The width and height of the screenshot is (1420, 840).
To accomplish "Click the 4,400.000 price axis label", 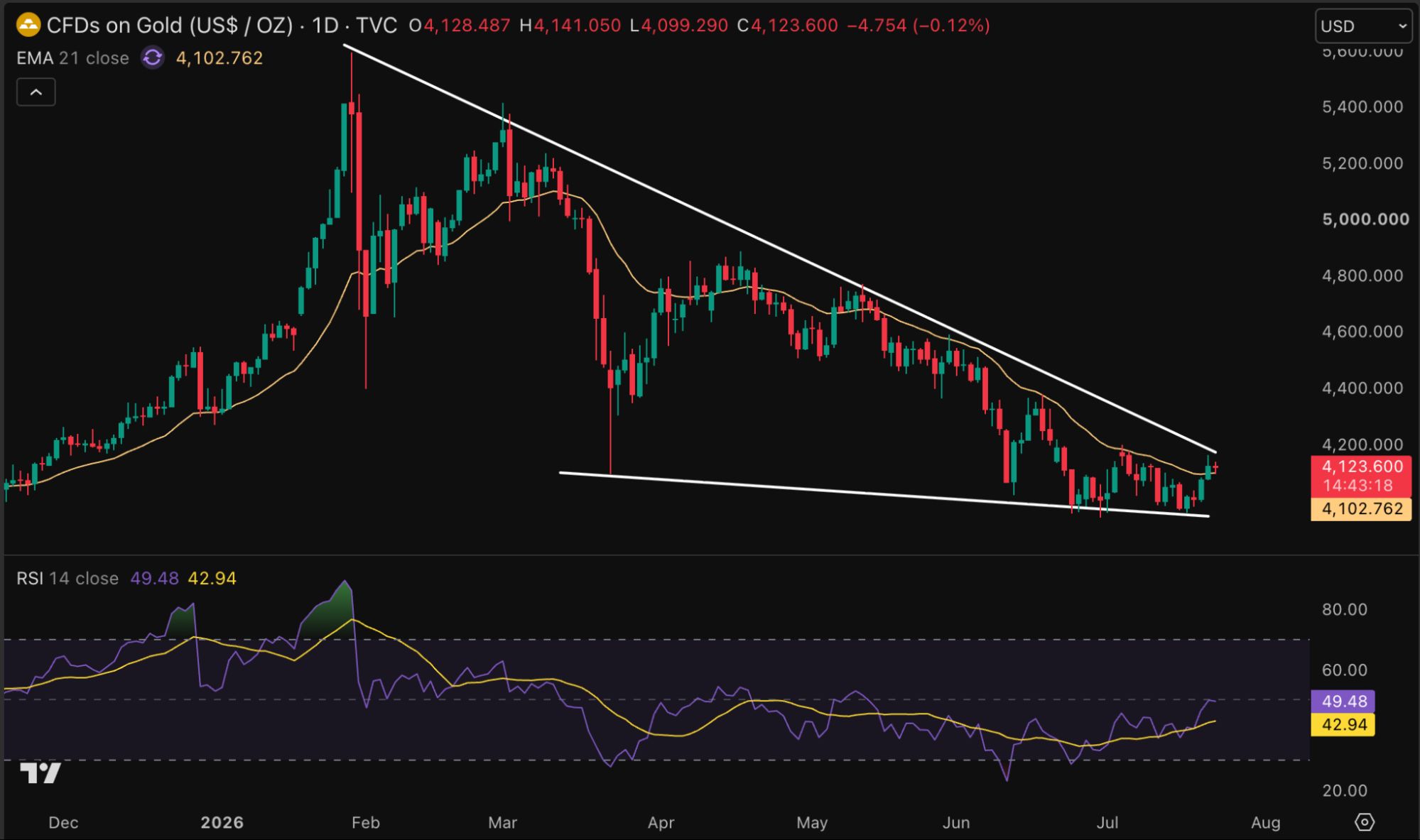I will tap(1362, 388).
